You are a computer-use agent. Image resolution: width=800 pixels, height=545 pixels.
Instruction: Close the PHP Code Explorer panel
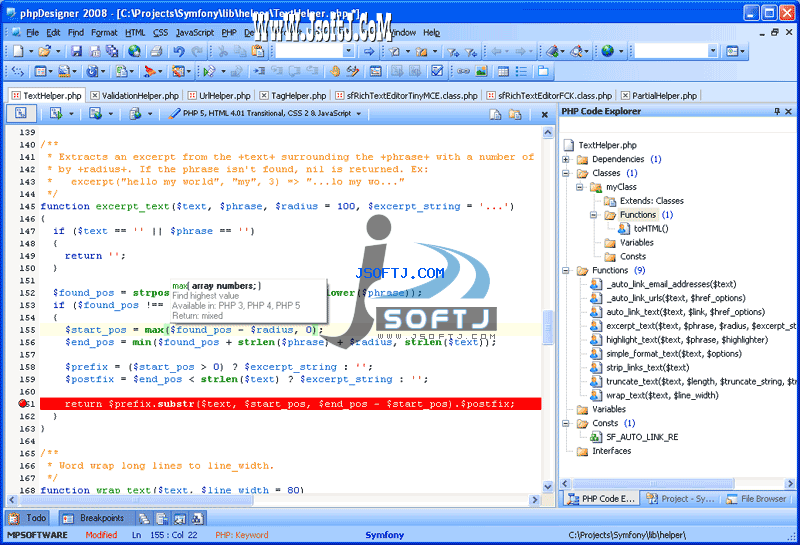tap(788, 111)
